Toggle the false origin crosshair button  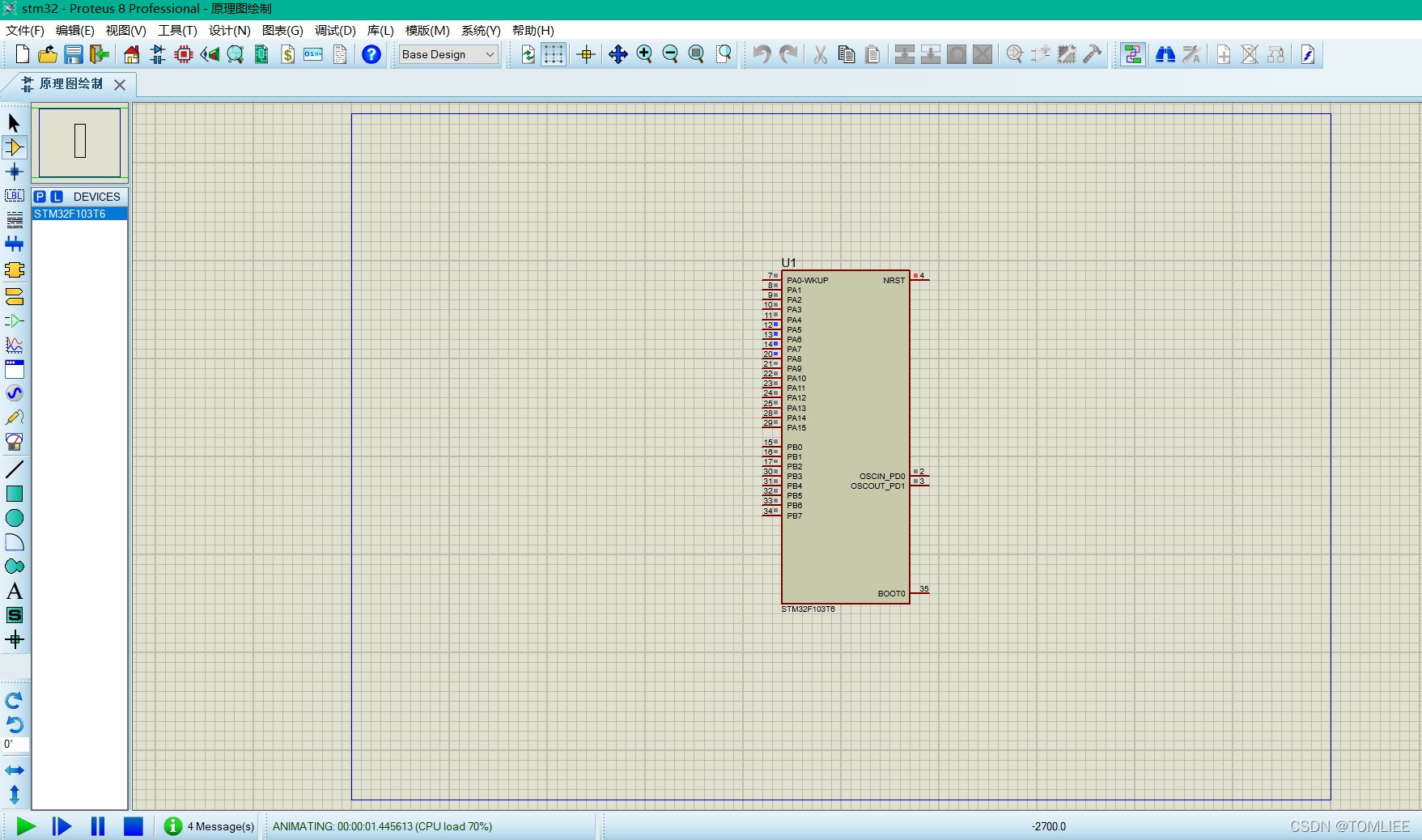586,54
